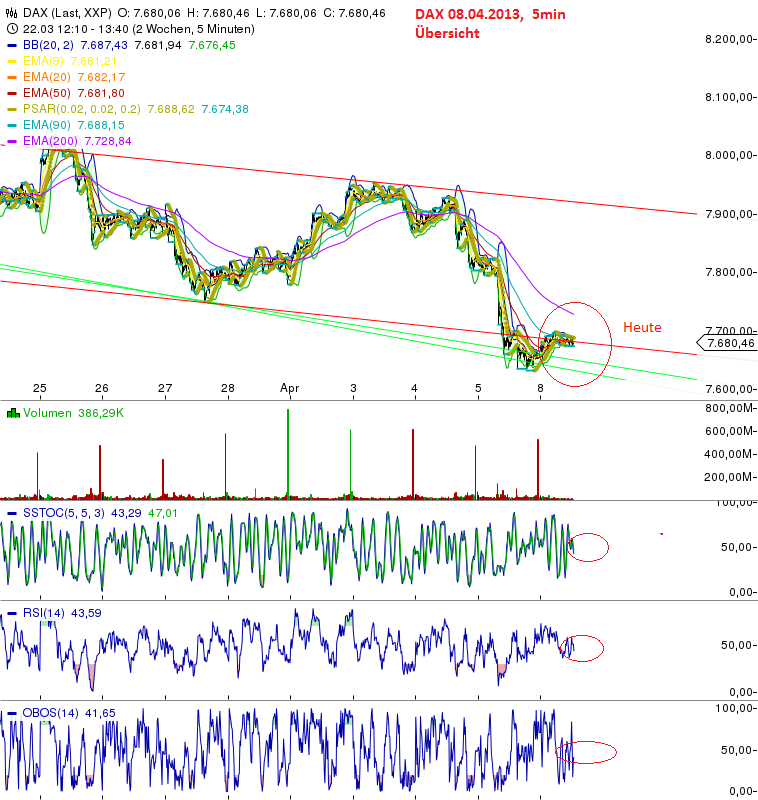The height and width of the screenshot is (800, 758).
Task: Click PSAR teal value 7.674,38
Action: click(x=225, y=109)
